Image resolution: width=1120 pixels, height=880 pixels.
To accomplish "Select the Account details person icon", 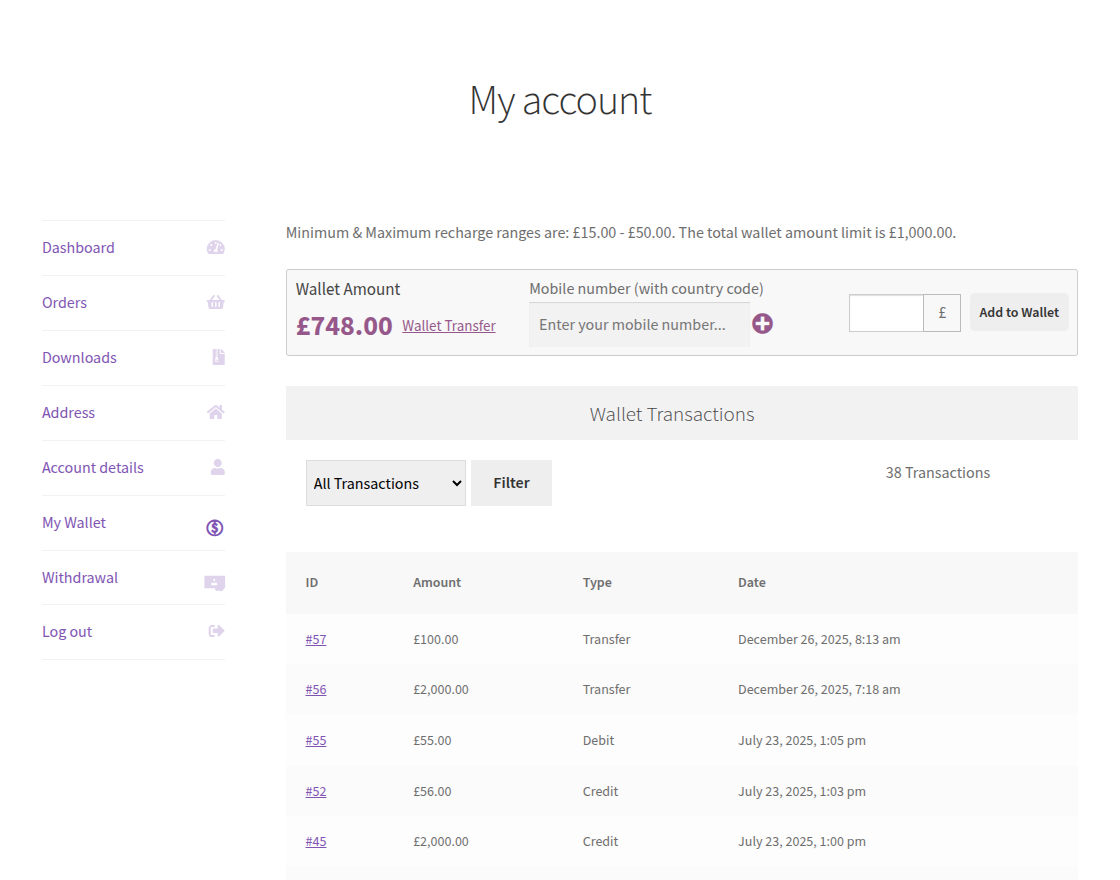I will click(216, 467).
